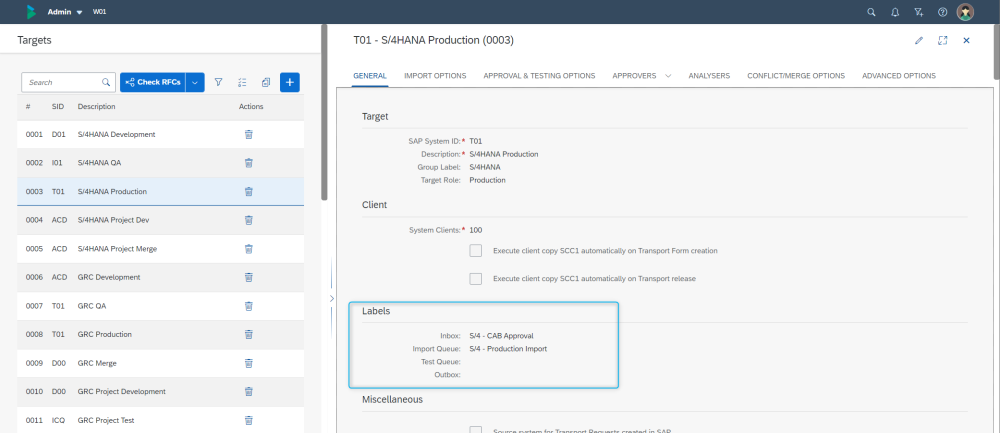Open the help question mark icon
The height and width of the screenshot is (433, 1000).
[x=943, y=12]
